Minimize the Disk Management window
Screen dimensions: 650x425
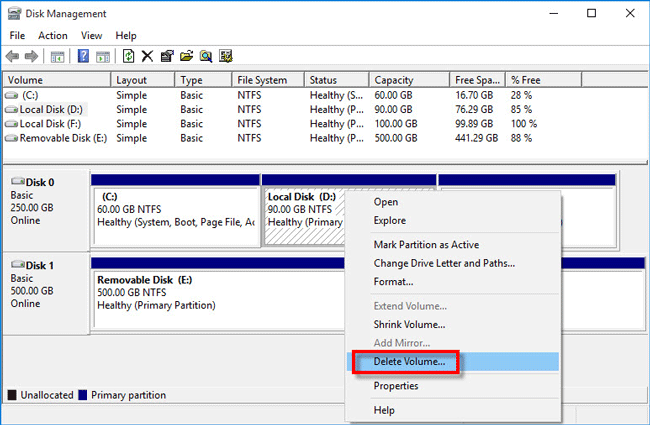pyautogui.click(x=553, y=13)
